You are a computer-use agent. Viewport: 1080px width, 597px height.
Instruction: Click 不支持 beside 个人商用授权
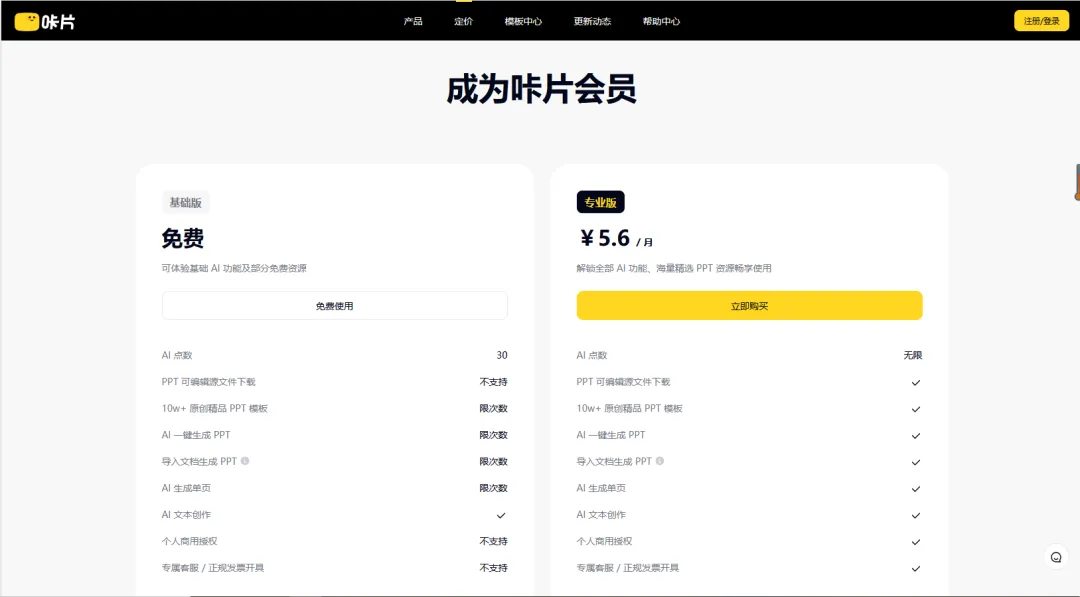point(494,541)
